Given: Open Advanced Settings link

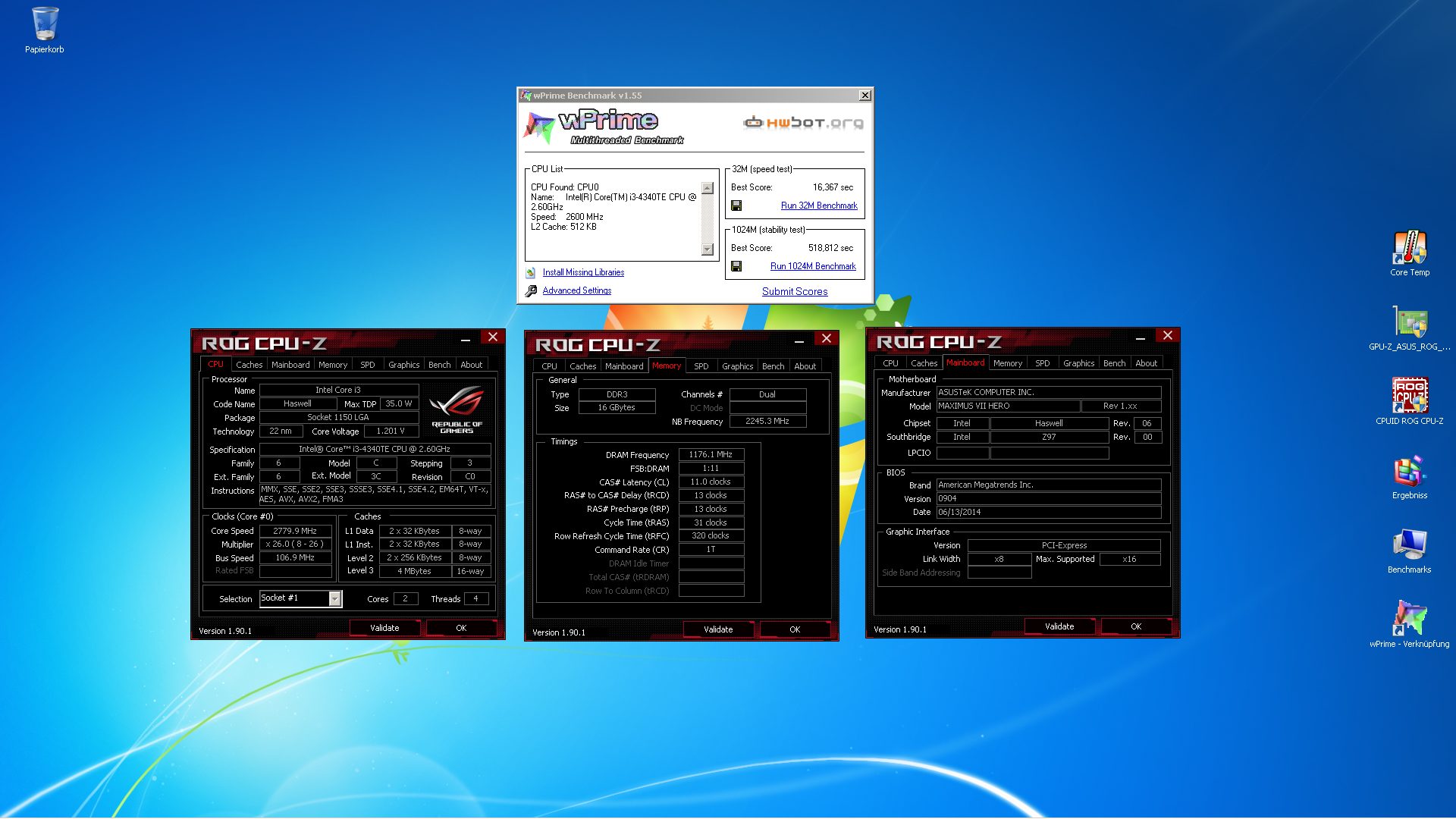Looking at the screenshot, I should (577, 290).
